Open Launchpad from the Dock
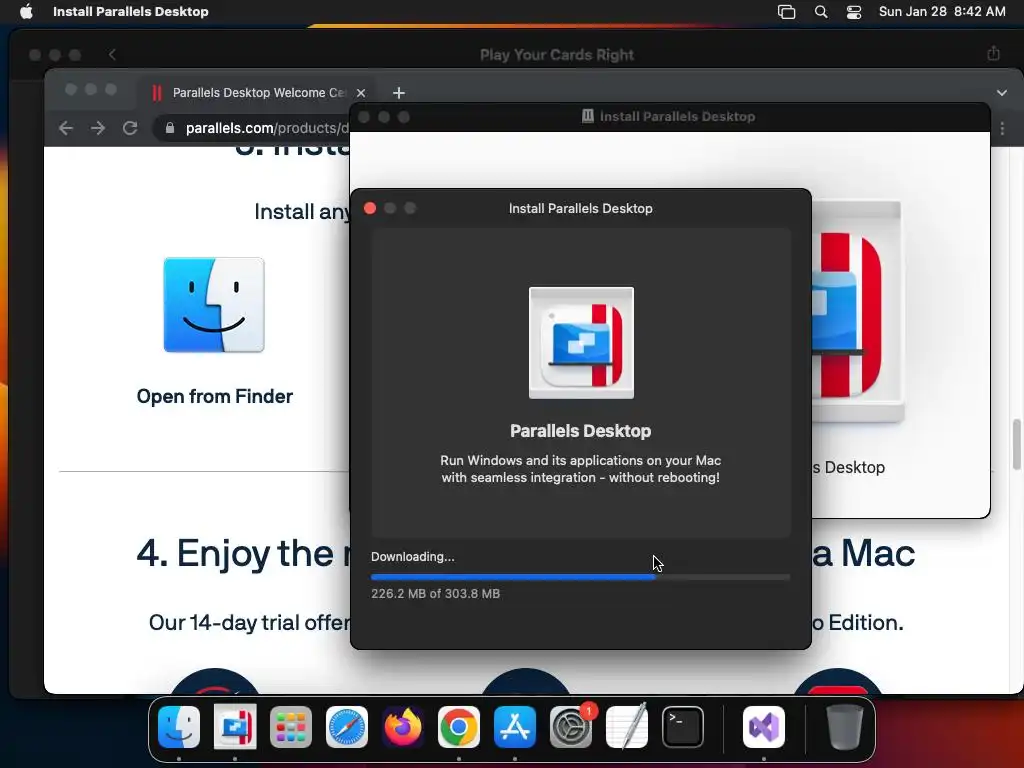This screenshot has width=1024, height=768. (x=291, y=727)
